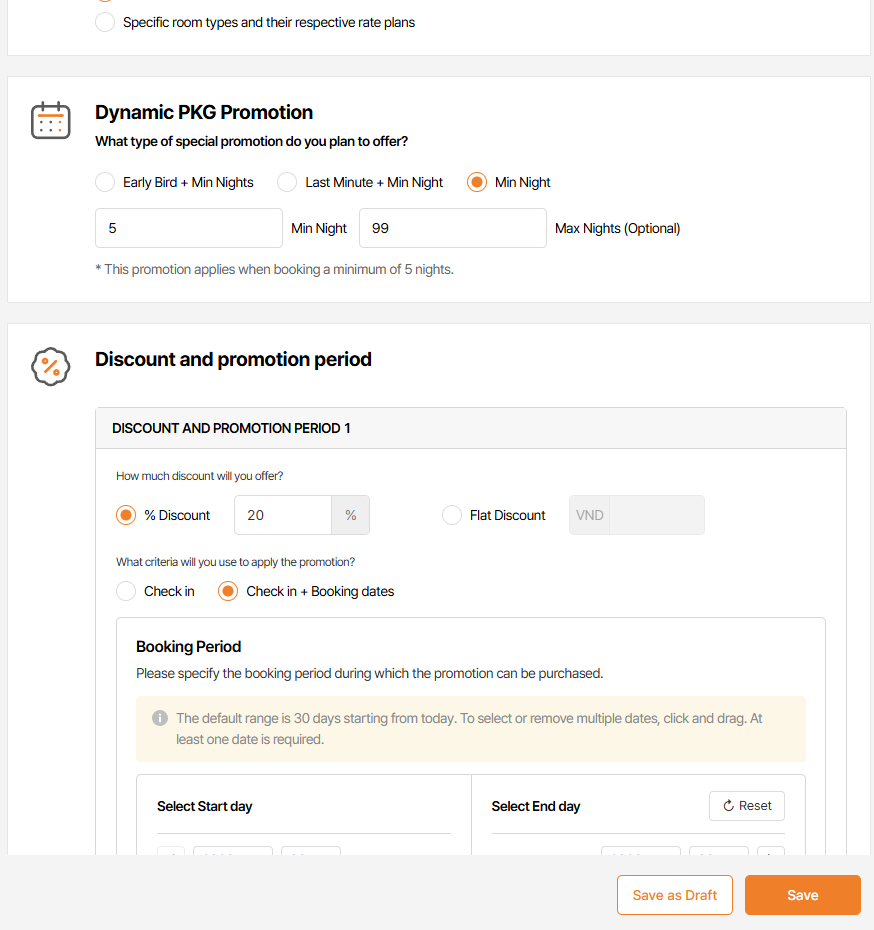Screen dimensions: 874x930
Task: Select Early Bird + Min Nights option
Action: [105, 182]
